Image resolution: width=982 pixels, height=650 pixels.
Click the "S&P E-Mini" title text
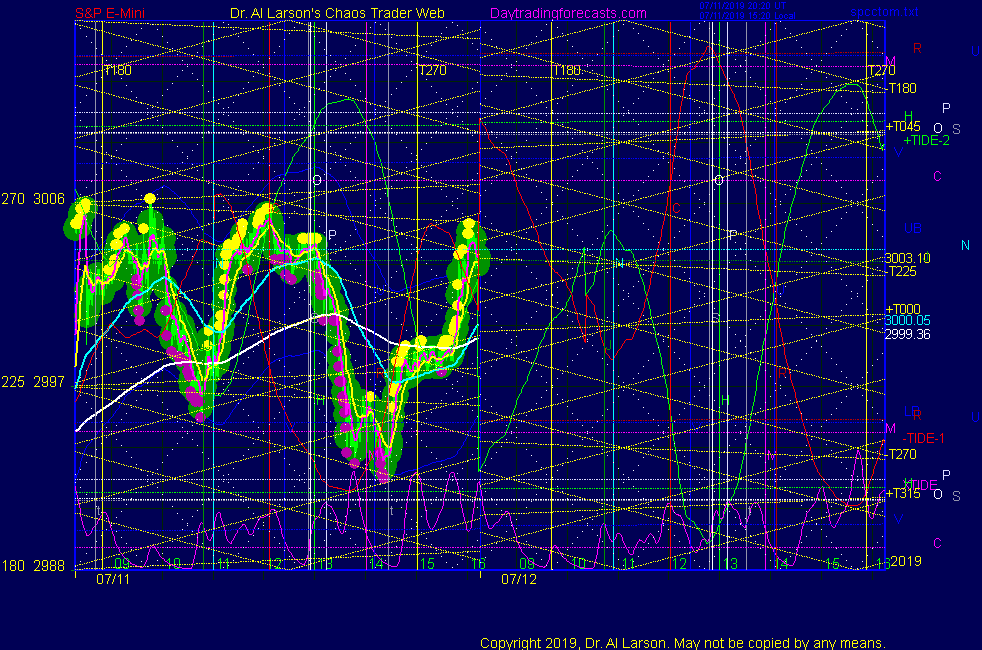point(110,13)
